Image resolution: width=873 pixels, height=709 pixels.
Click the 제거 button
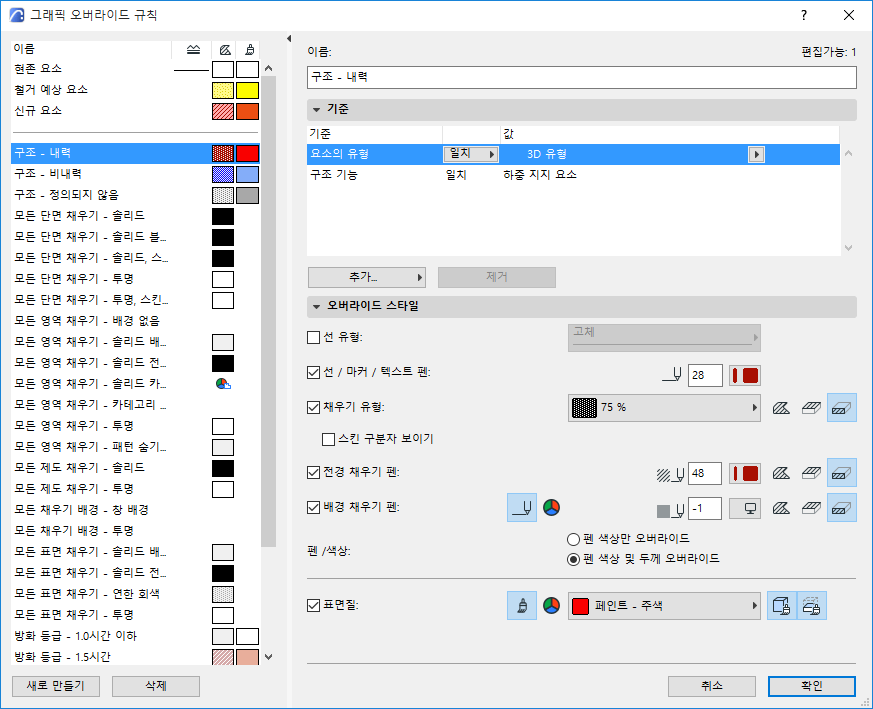[497, 277]
